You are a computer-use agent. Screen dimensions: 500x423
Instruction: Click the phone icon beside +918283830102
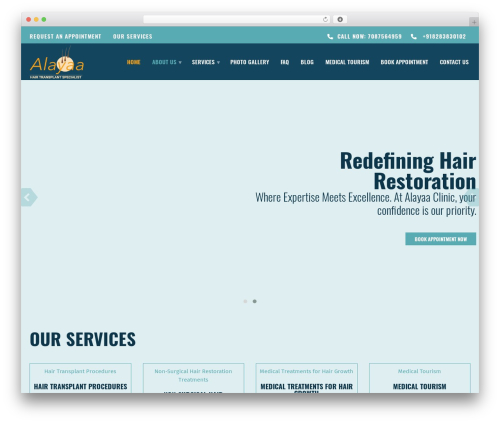[414, 37]
